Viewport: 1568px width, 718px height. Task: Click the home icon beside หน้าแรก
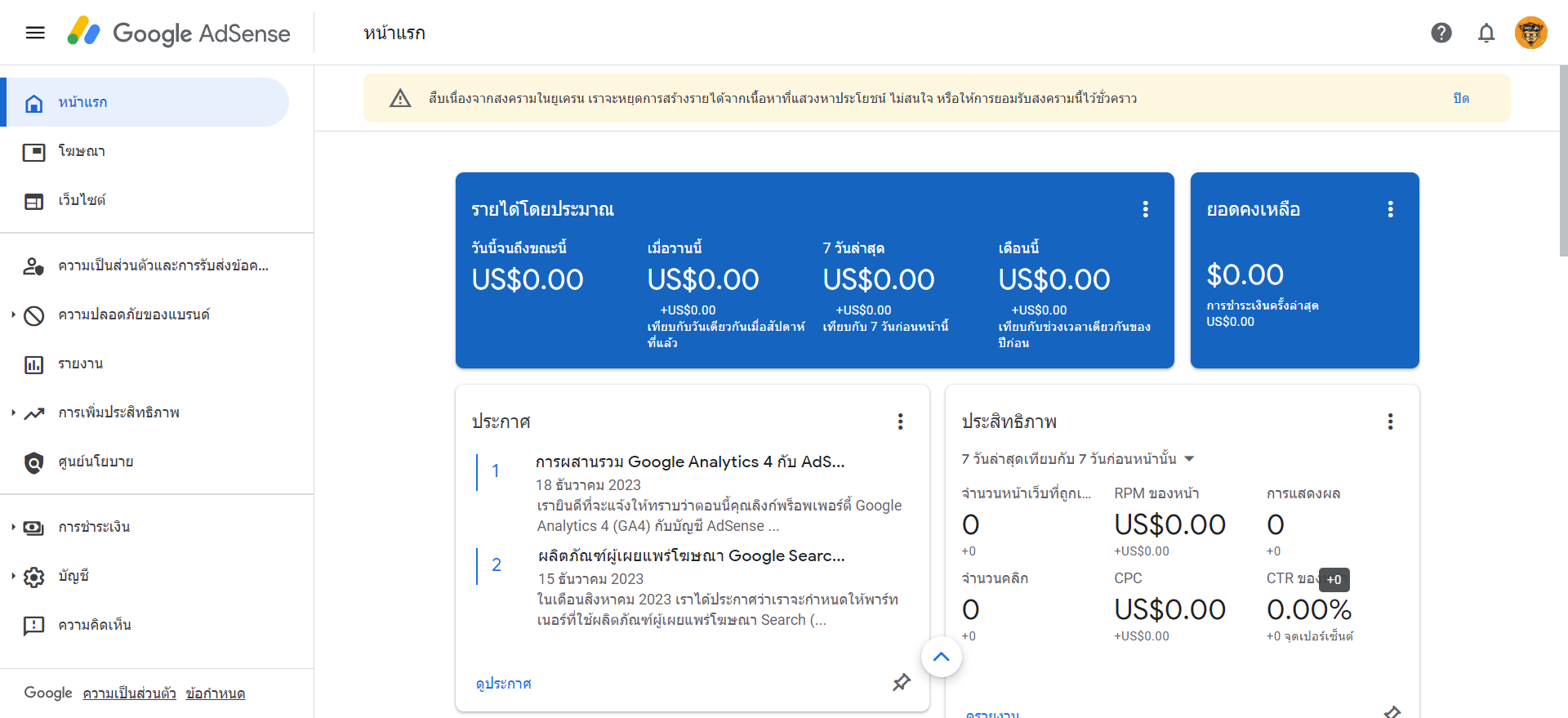click(33, 103)
